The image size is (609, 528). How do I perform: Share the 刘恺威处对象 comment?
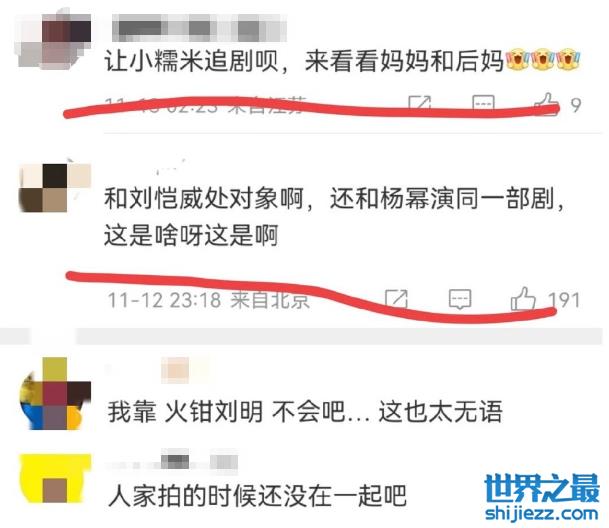click(396, 300)
